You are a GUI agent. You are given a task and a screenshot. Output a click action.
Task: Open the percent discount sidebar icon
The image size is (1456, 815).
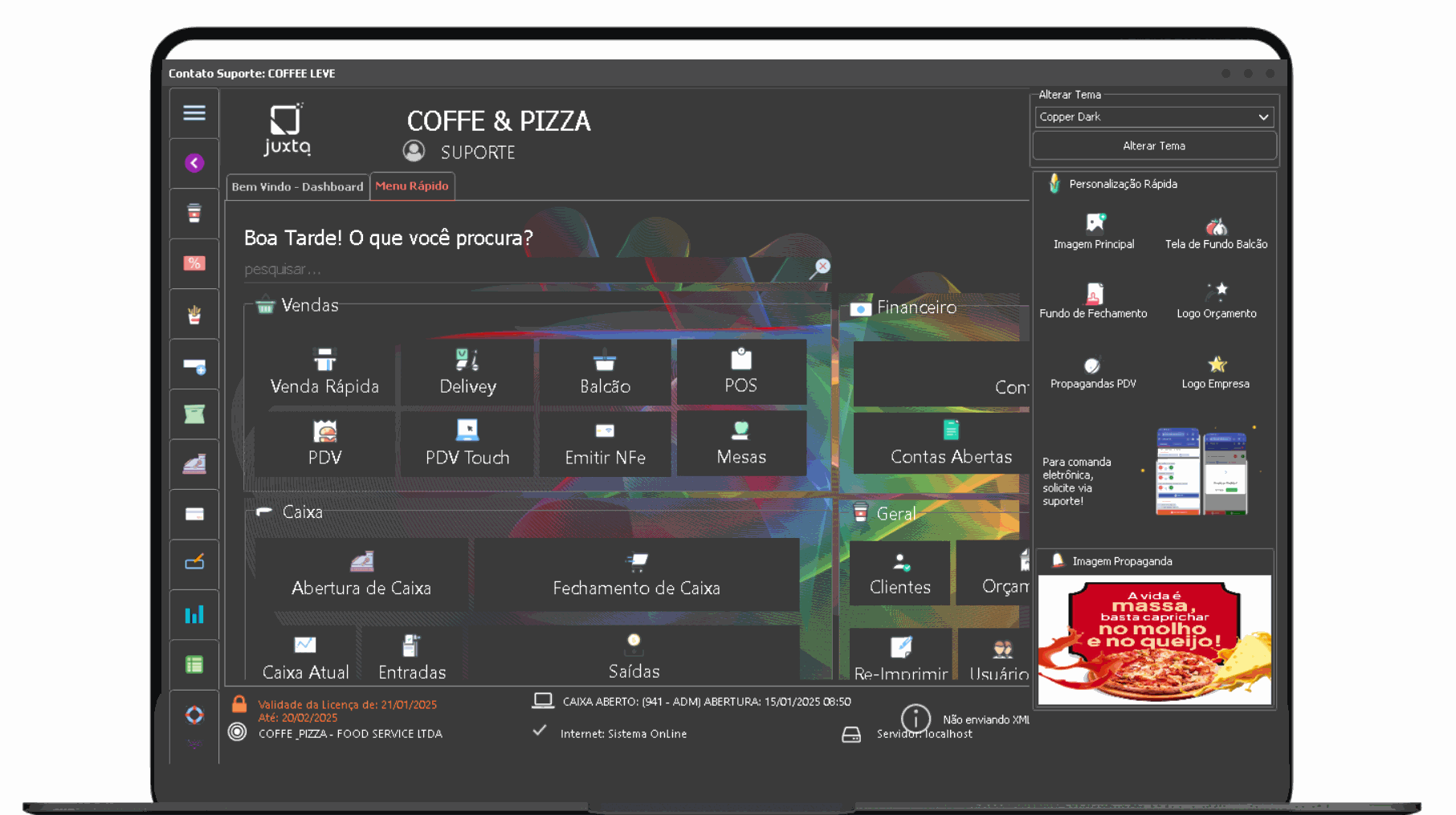click(x=194, y=263)
